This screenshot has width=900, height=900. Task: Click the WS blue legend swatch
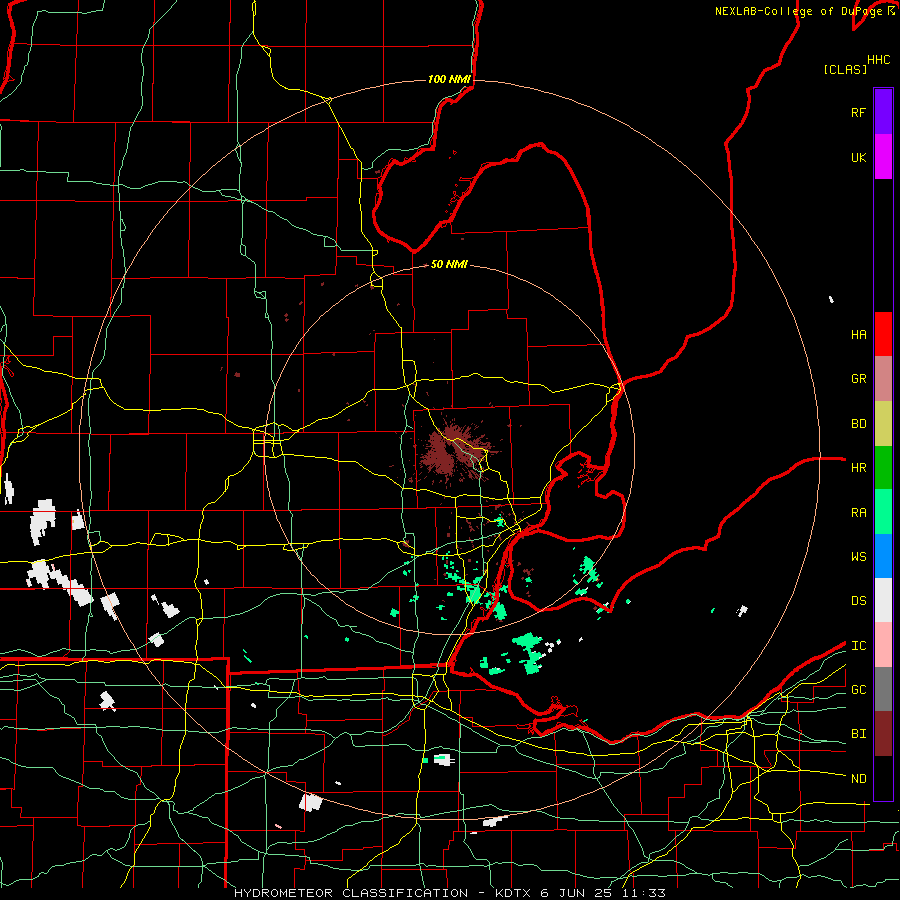[x=883, y=556]
